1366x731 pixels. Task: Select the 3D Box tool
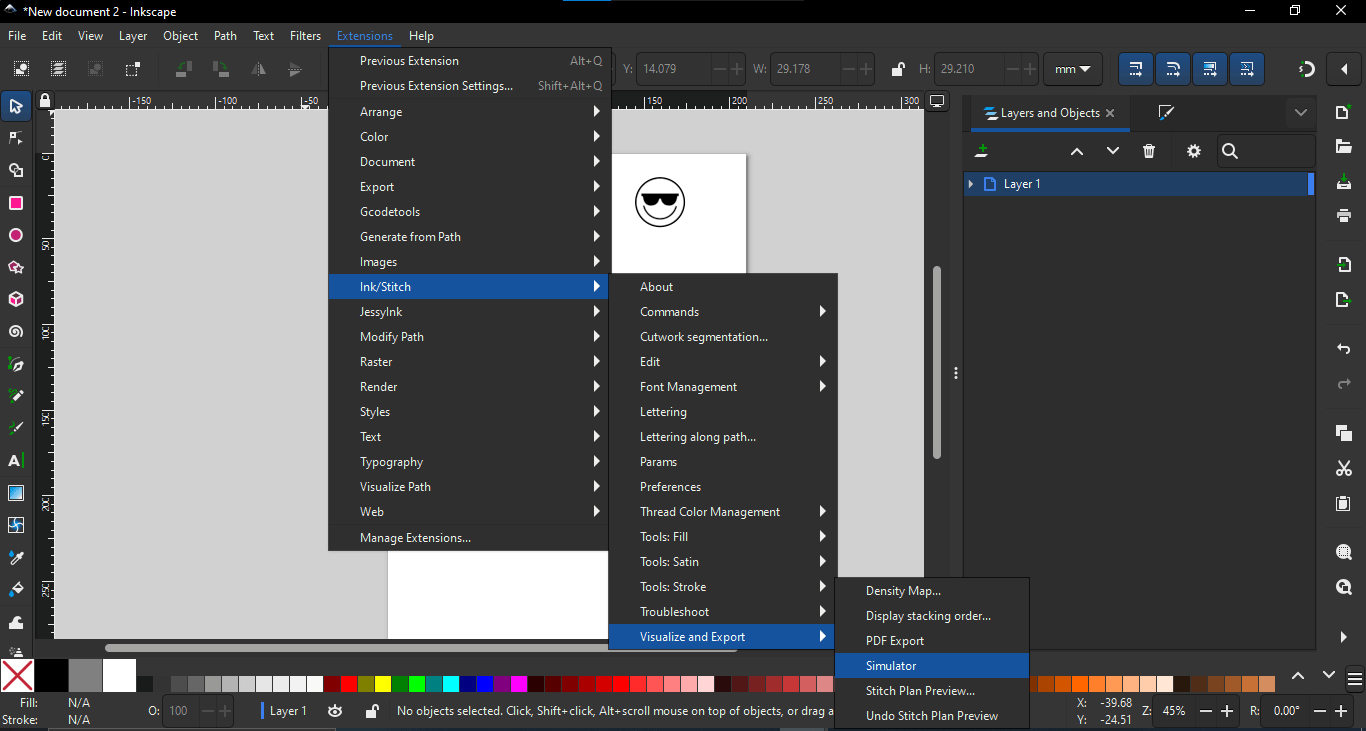tap(16, 300)
